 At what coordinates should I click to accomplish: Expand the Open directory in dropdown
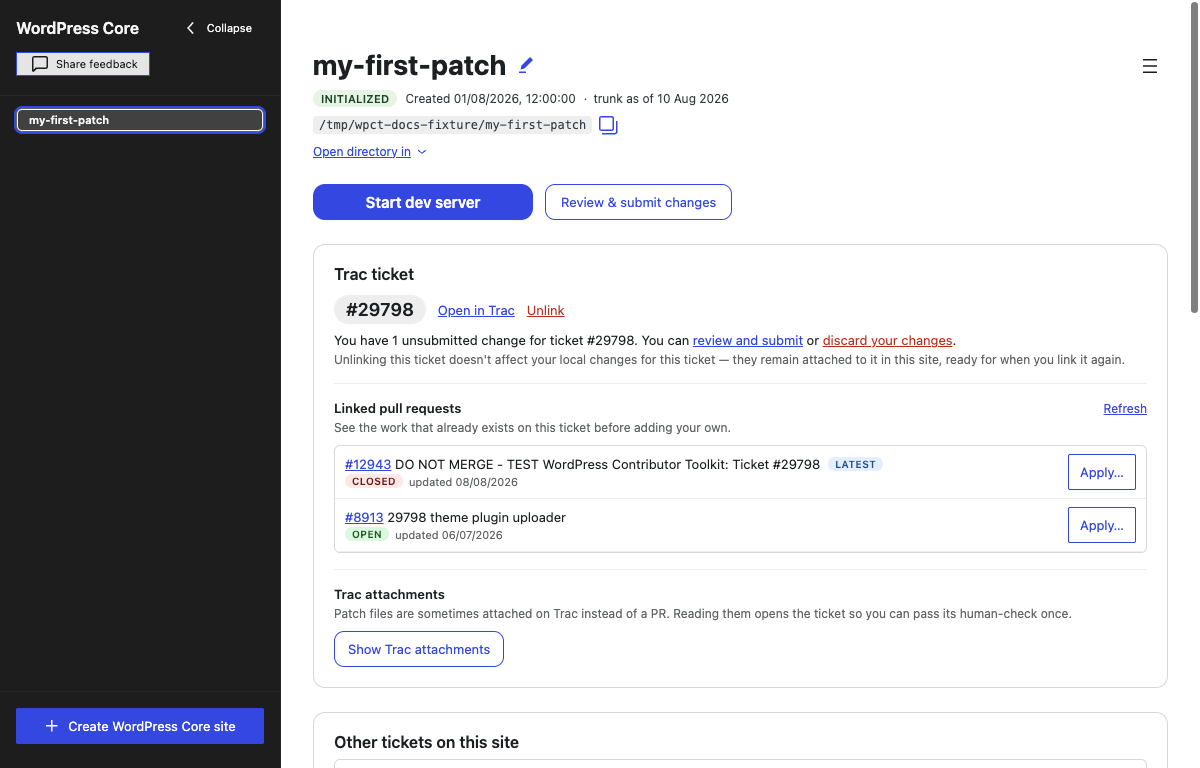[x=370, y=152]
